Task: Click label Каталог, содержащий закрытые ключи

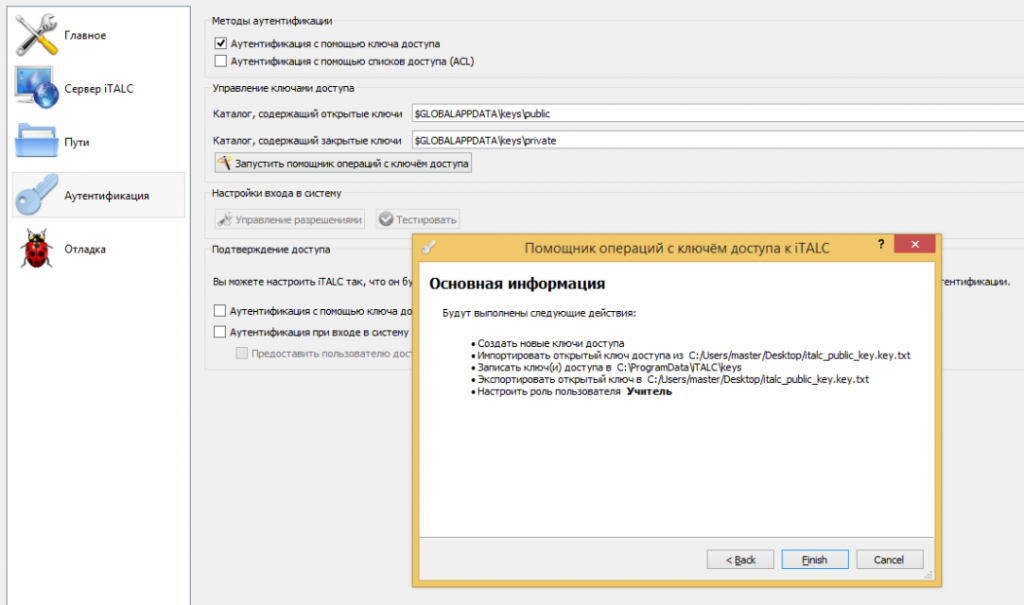Action: pos(307,141)
